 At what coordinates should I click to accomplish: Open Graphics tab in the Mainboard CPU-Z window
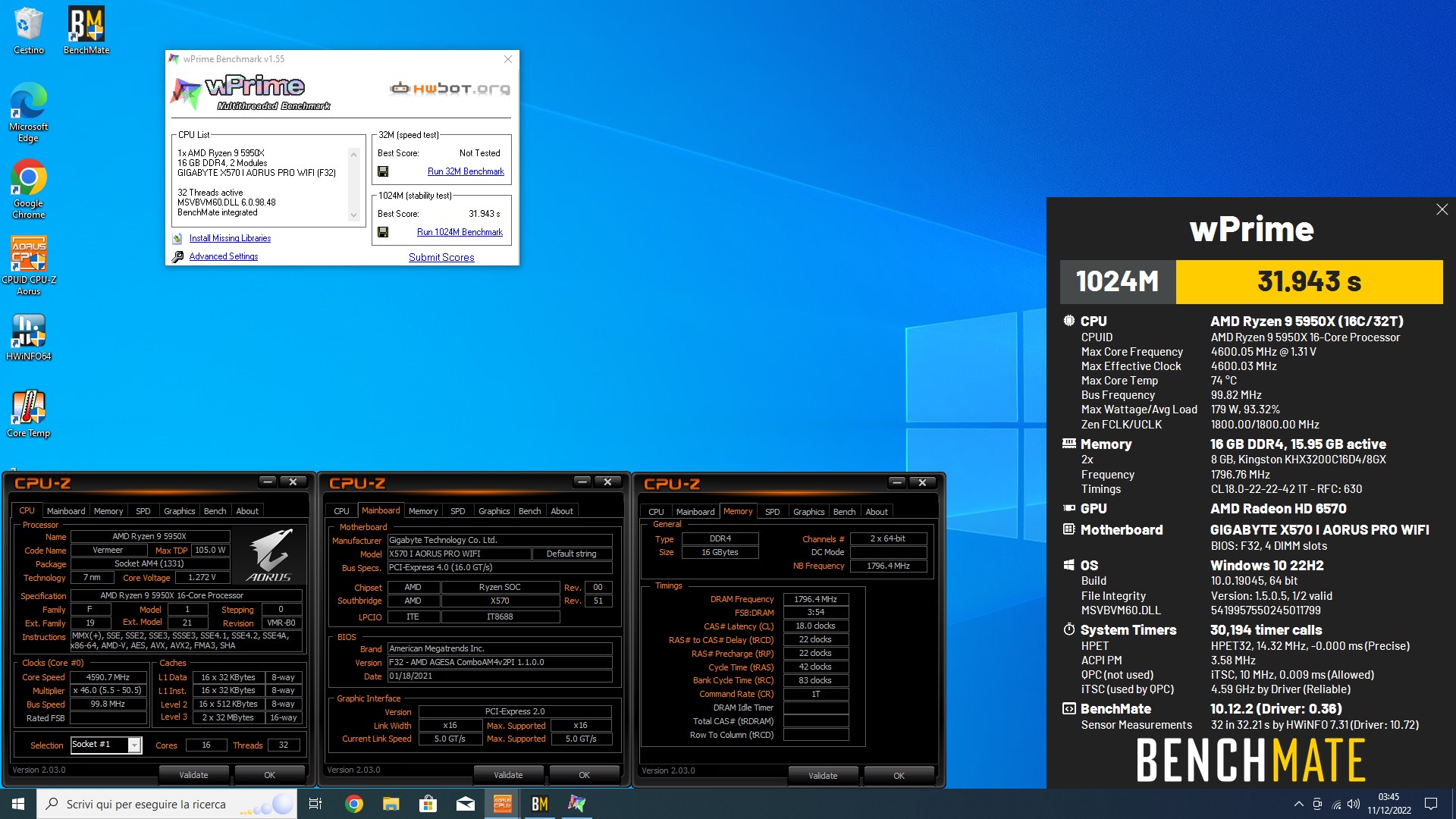pyautogui.click(x=494, y=511)
